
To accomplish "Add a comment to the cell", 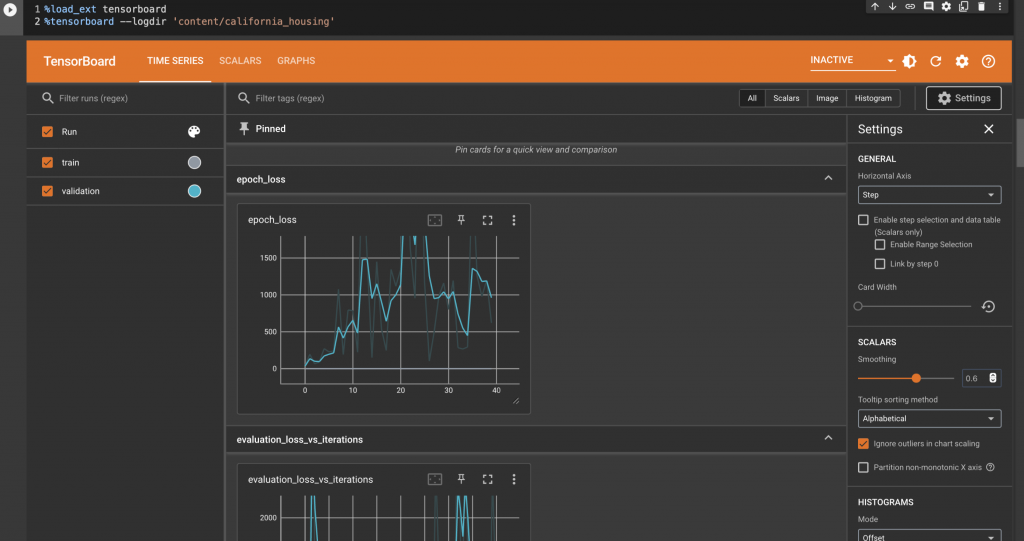I will click(x=928, y=7).
